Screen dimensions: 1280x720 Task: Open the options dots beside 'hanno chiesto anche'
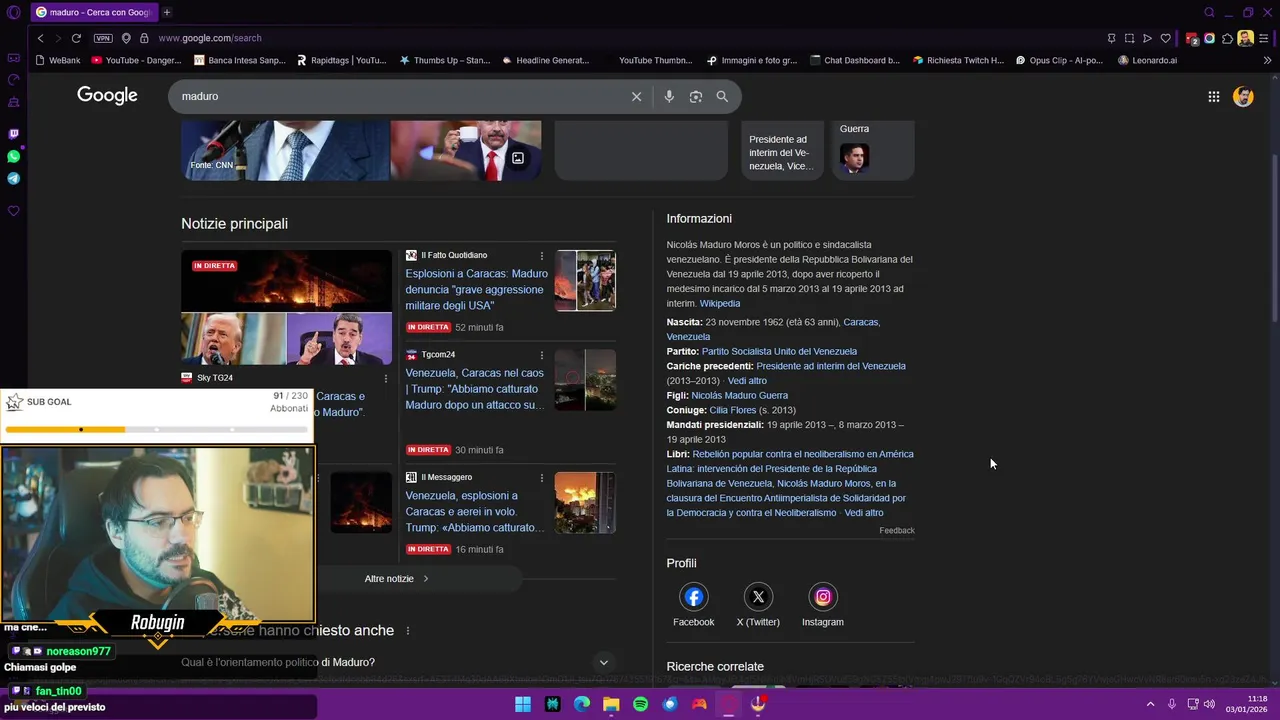407,631
